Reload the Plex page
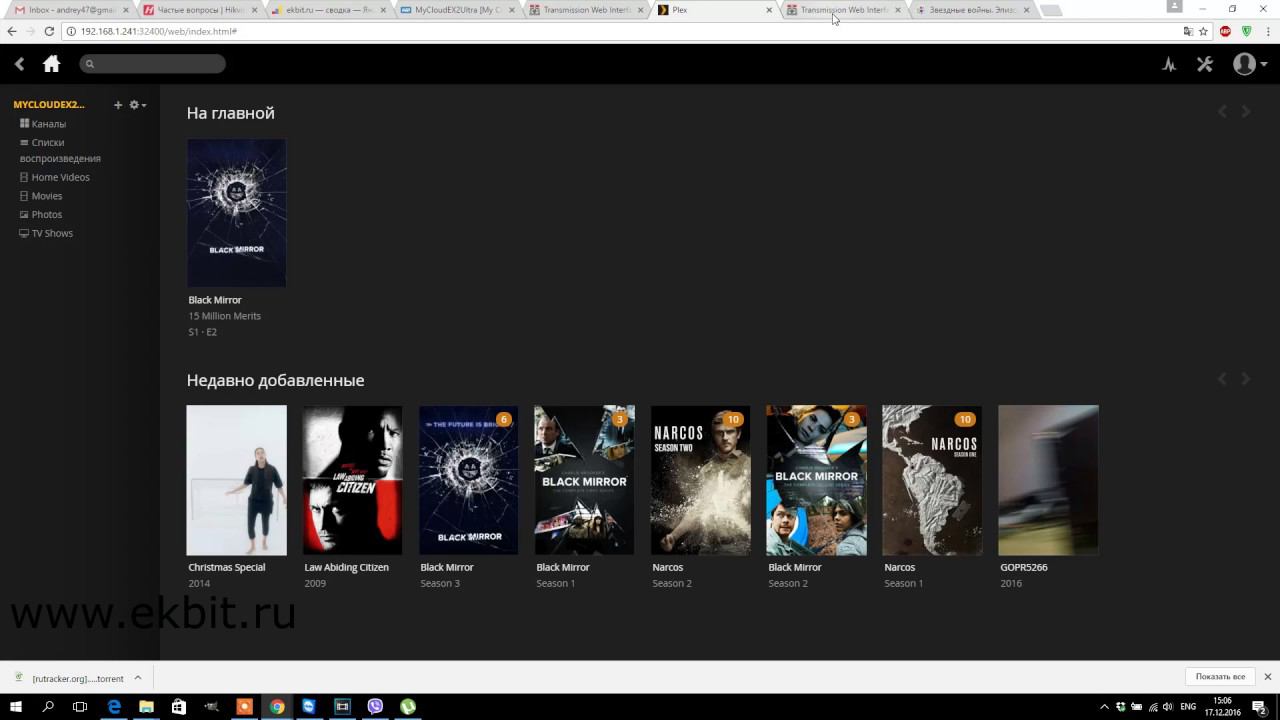The image size is (1280, 720). [49, 31]
